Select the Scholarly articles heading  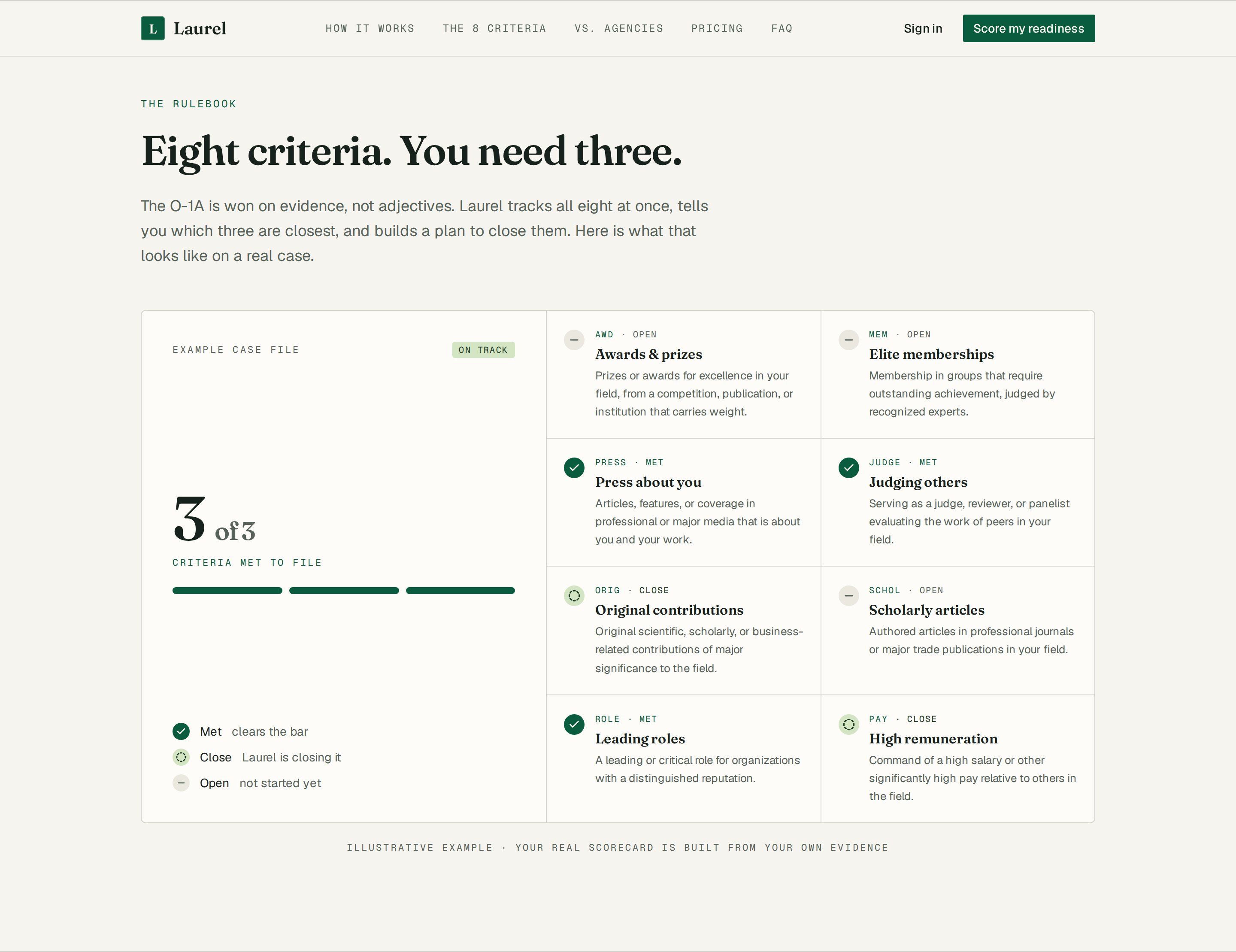pos(927,610)
